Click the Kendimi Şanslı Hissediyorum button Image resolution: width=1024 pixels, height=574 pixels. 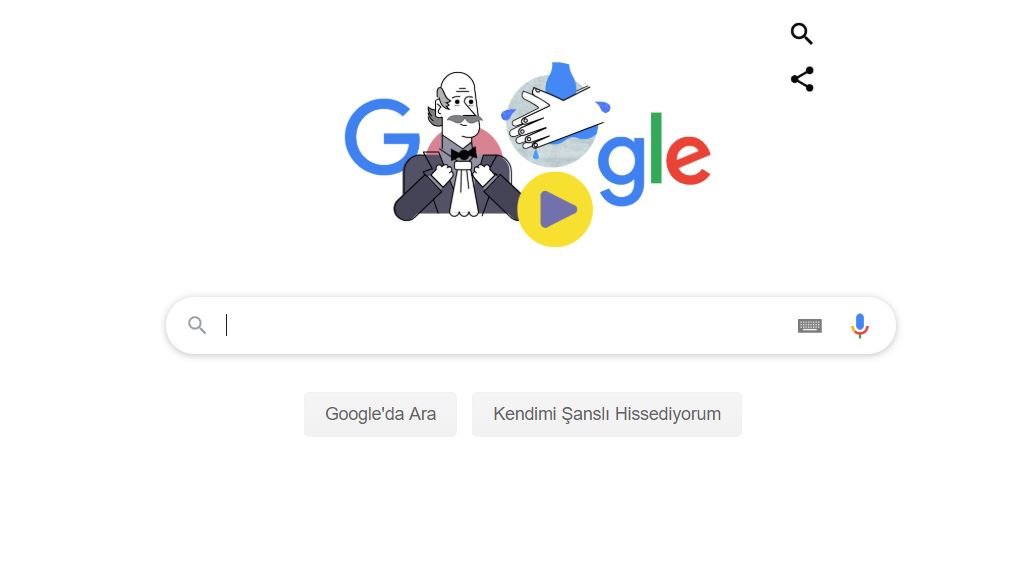(x=607, y=414)
